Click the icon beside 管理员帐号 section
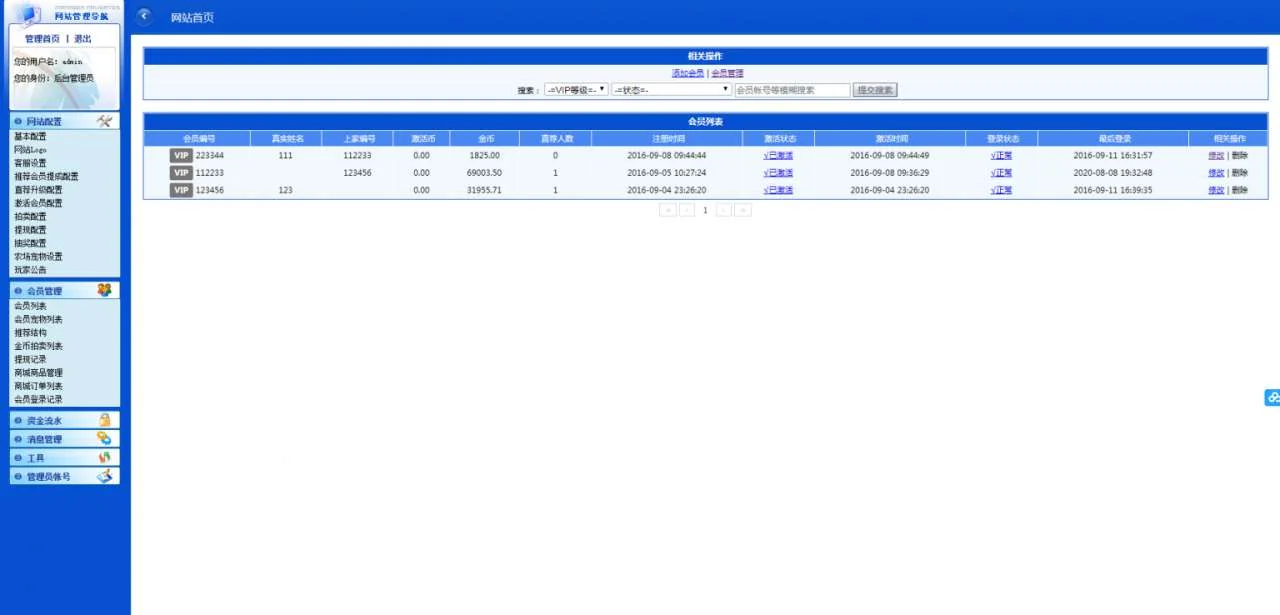 click(x=104, y=476)
